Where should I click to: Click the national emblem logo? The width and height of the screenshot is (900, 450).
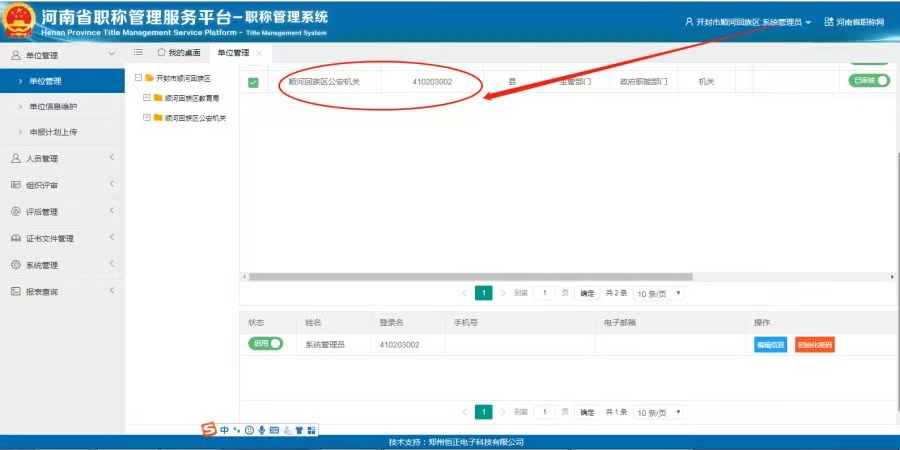(19, 21)
